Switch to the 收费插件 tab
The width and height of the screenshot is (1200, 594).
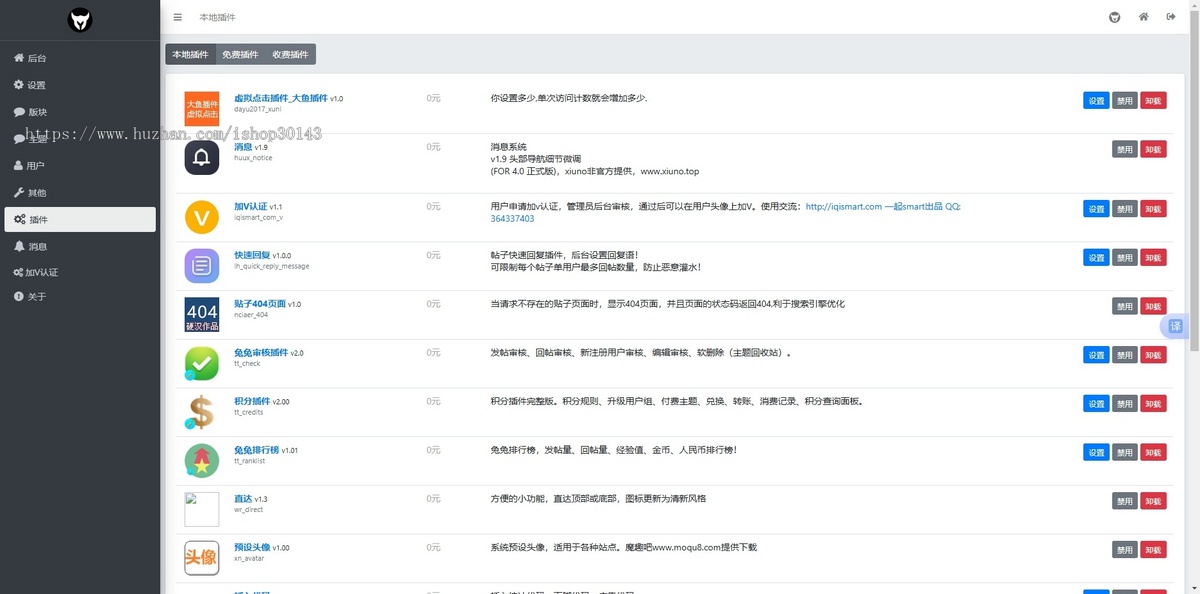290,54
